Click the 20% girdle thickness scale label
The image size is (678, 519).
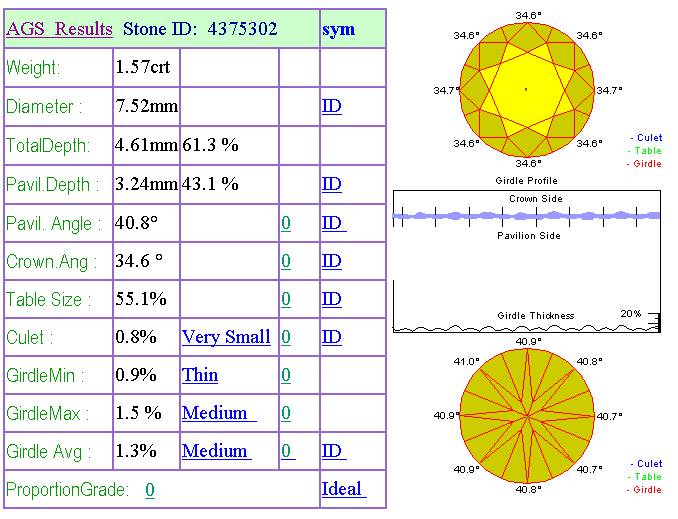pyautogui.click(x=630, y=314)
